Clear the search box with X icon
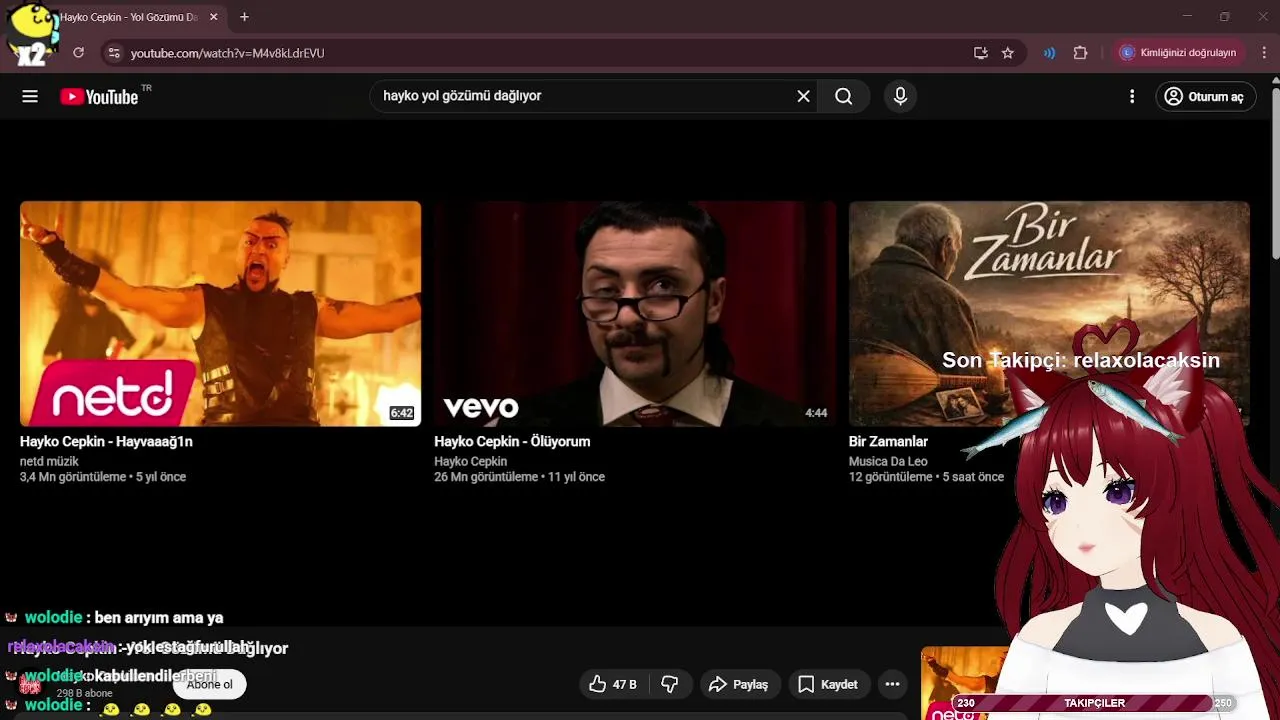Image resolution: width=1280 pixels, height=720 pixels. tap(803, 96)
